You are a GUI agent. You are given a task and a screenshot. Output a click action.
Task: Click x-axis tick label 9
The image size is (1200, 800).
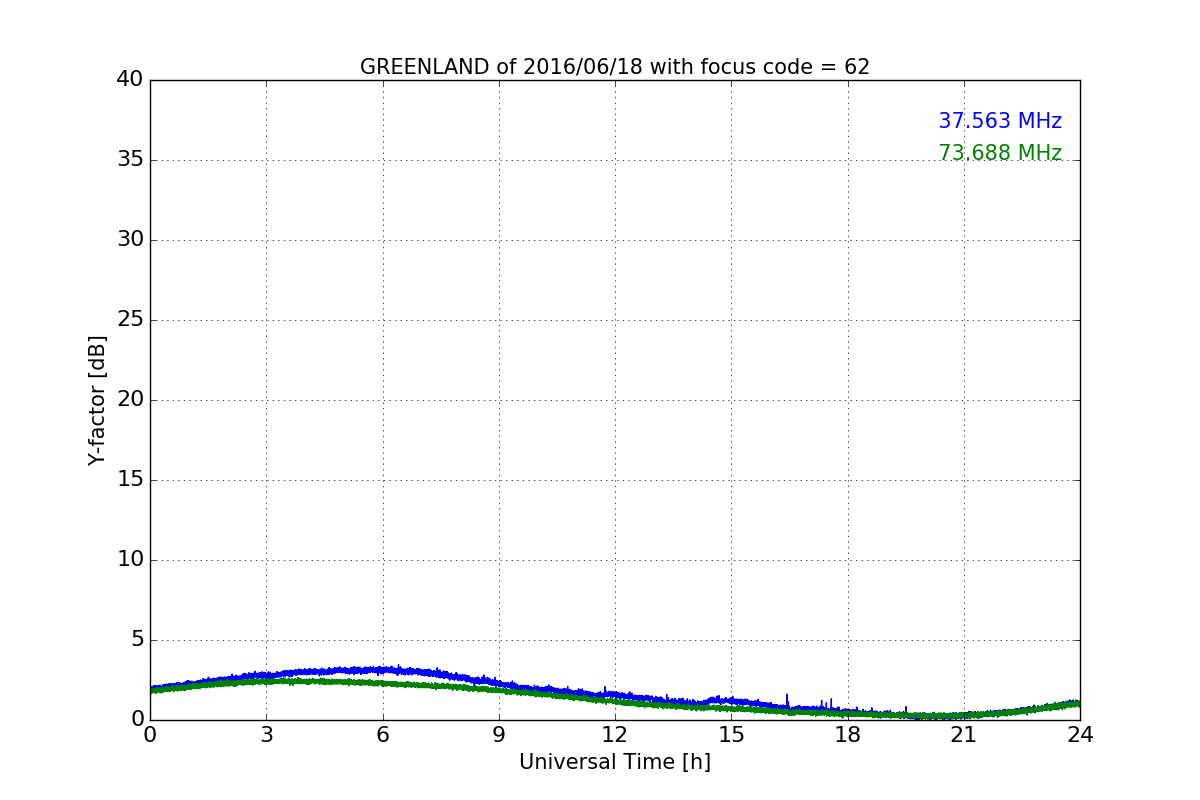(x=499, y=734)
